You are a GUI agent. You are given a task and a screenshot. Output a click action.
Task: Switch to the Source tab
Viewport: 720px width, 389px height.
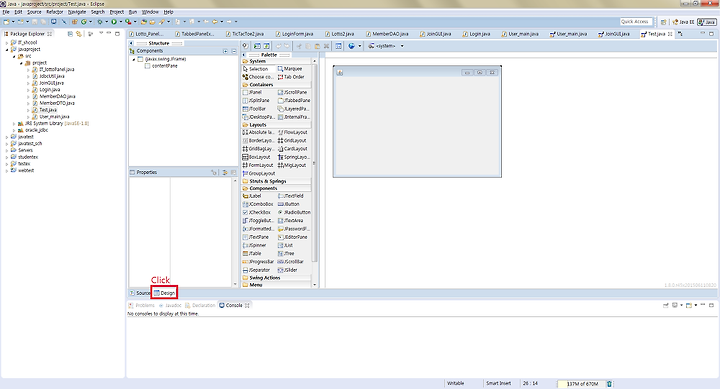141,293
